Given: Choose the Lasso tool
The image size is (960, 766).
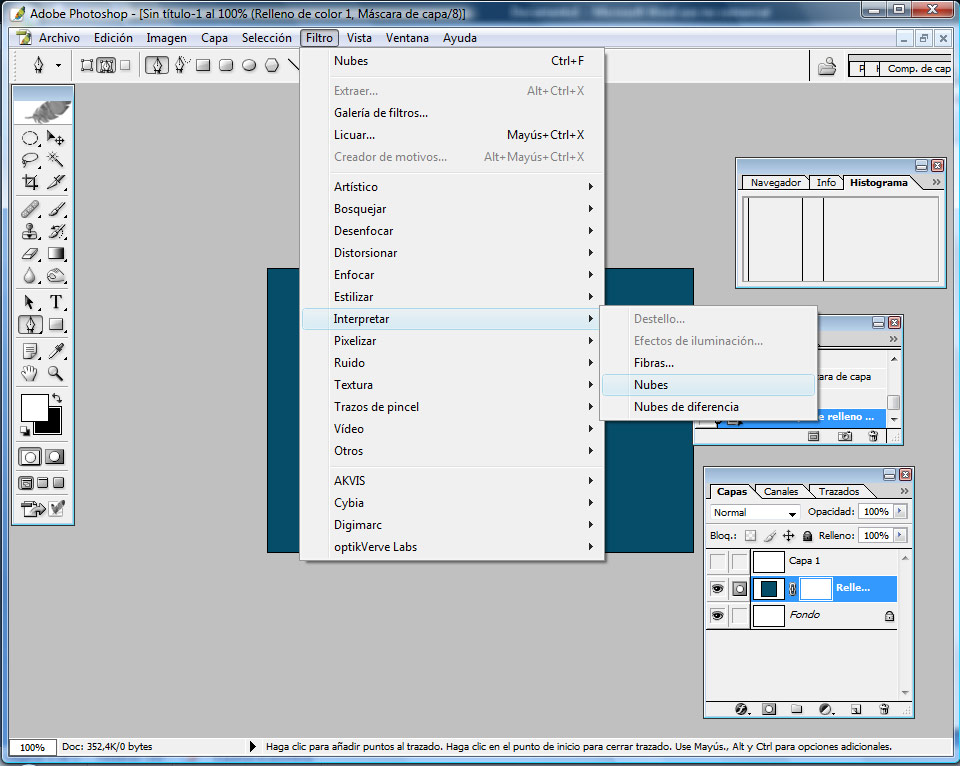Looking at the screenshot, I should (30, 160).
